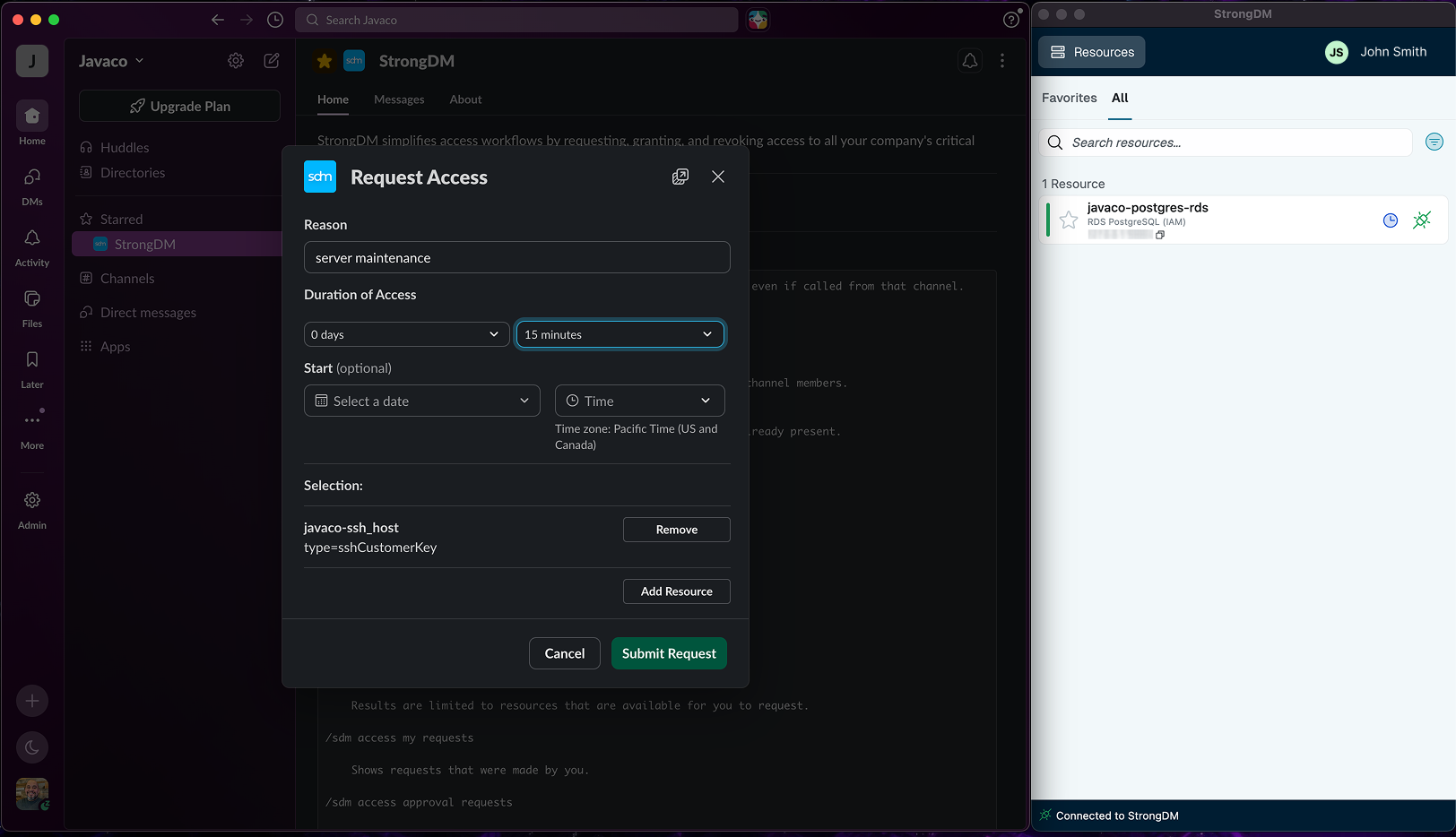Edit the Reason text field
Viewport: 1456px width, 837px height.
click(x=517, y=257)
